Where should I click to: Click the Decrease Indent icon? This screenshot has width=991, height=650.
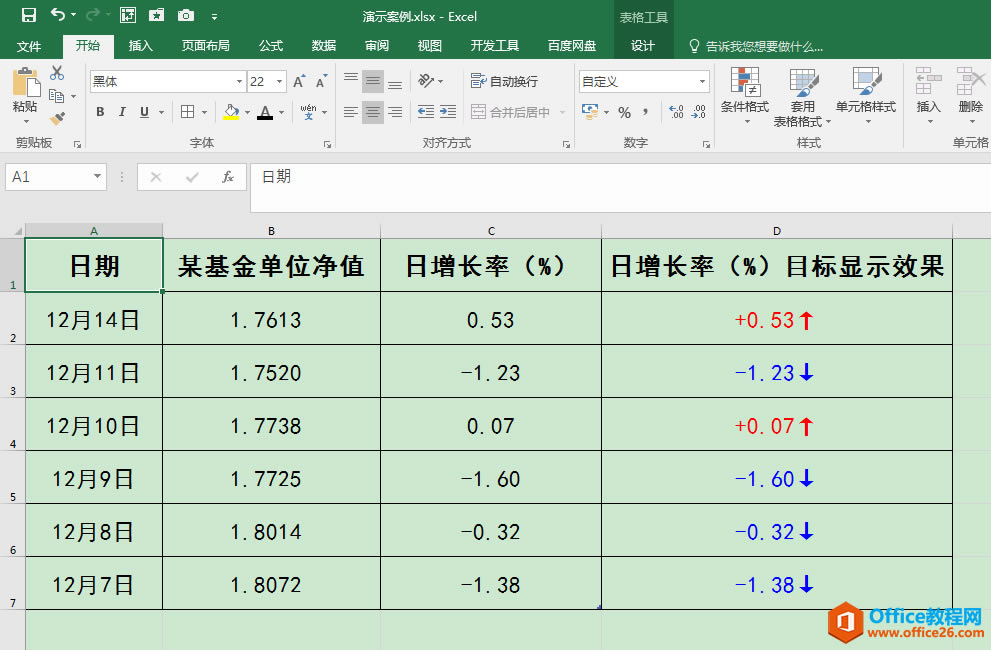tap(425, 112)
